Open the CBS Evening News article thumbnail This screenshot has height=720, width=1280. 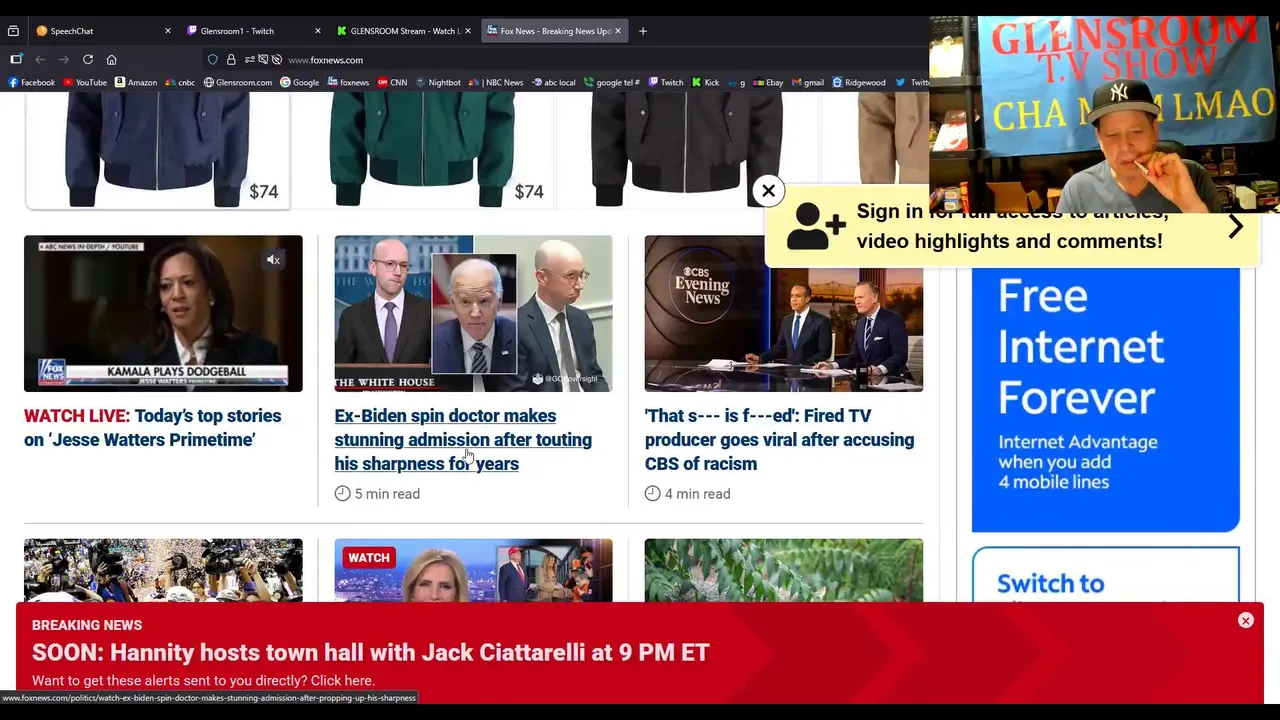coord(783,313)
